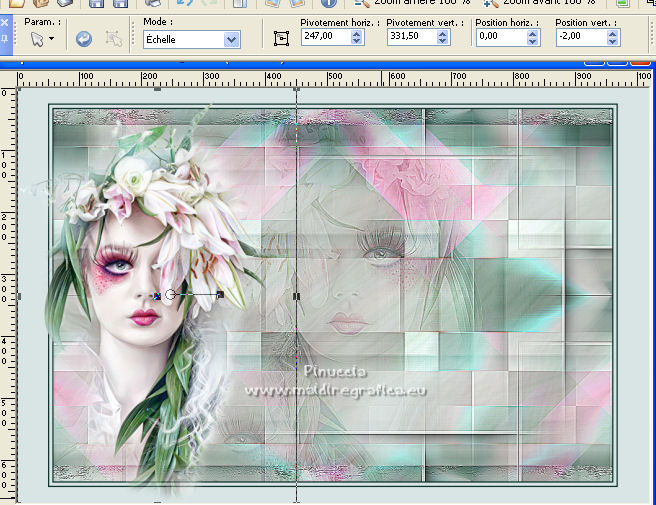Increase Position vert. with up arrow
656x505 pixels.
(x=612, y=34)
